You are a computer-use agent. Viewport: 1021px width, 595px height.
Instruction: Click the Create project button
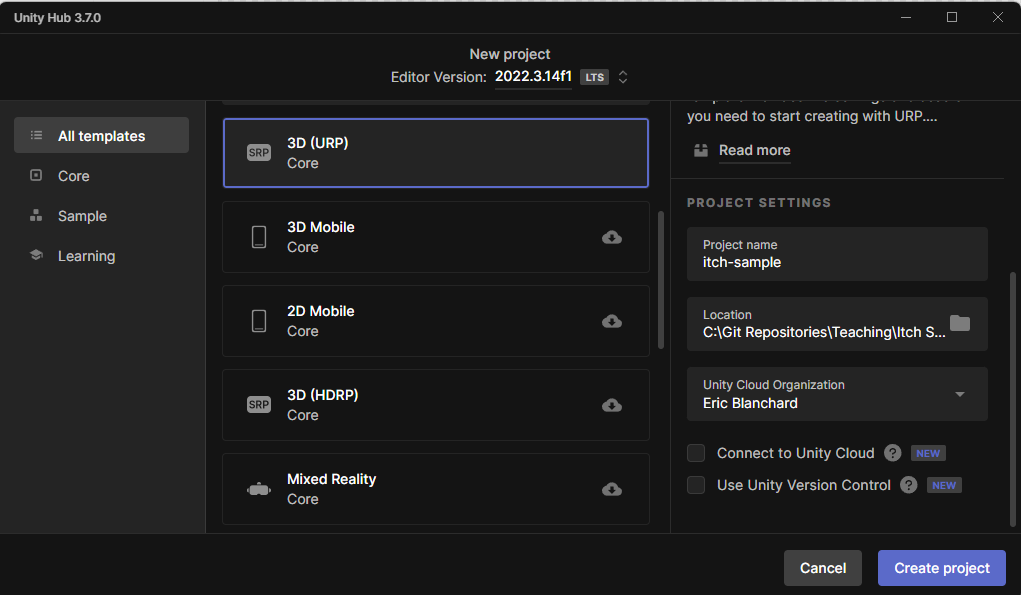[941, 567]
